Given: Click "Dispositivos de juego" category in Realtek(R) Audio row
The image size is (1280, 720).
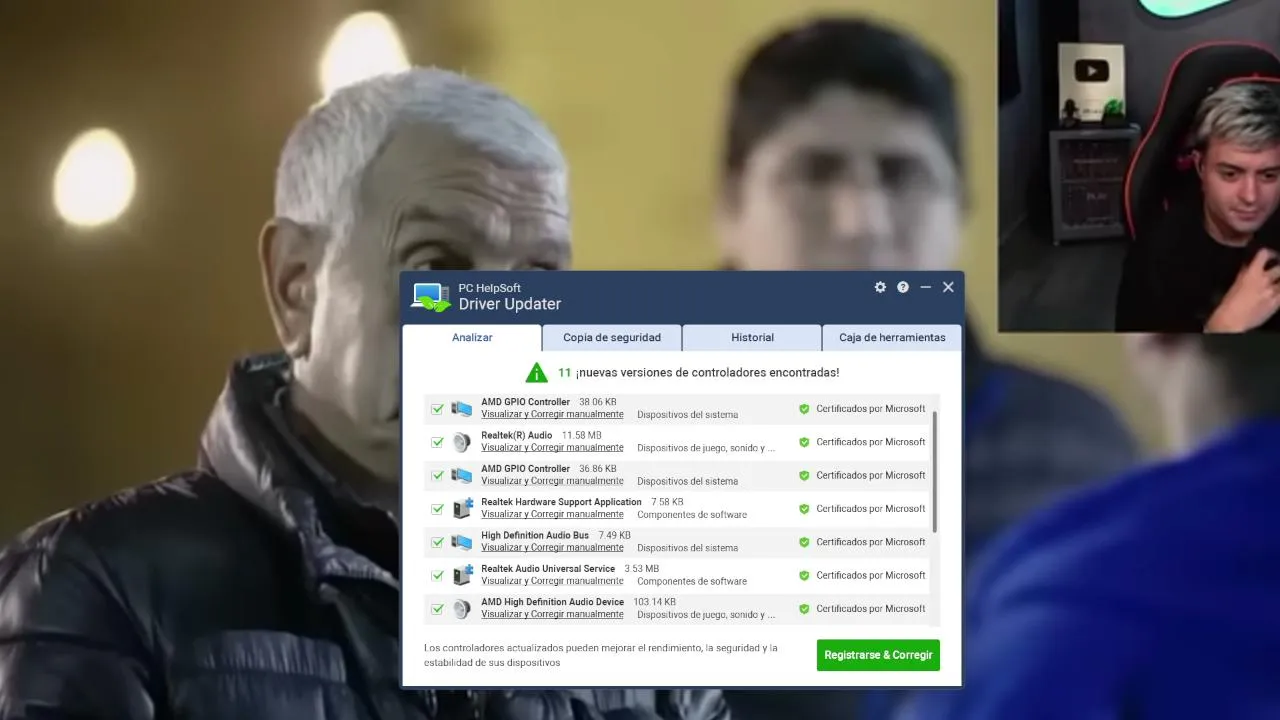Looking at the screenshot, I should [x=706, y=448].
